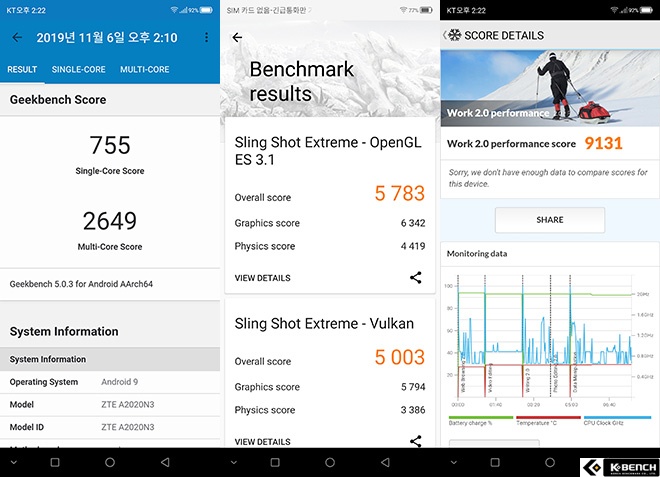Switch to the SINGLE-CORE tab
The image size is (660, 477).
78,69
